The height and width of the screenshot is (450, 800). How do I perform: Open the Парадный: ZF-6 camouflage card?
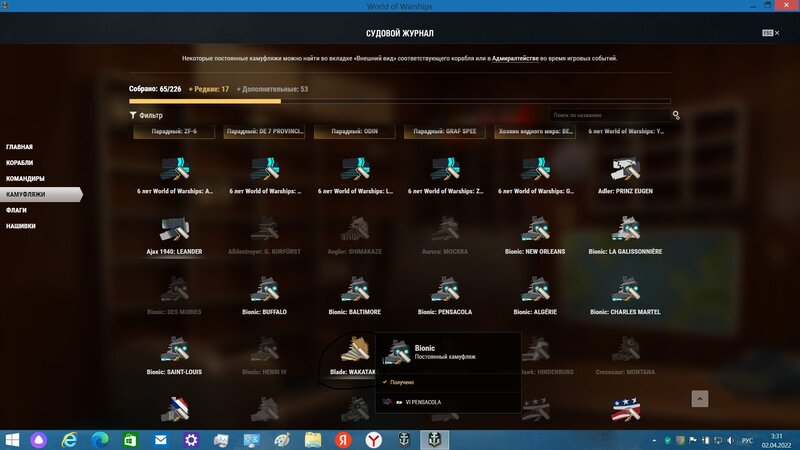tap(174, 132)
